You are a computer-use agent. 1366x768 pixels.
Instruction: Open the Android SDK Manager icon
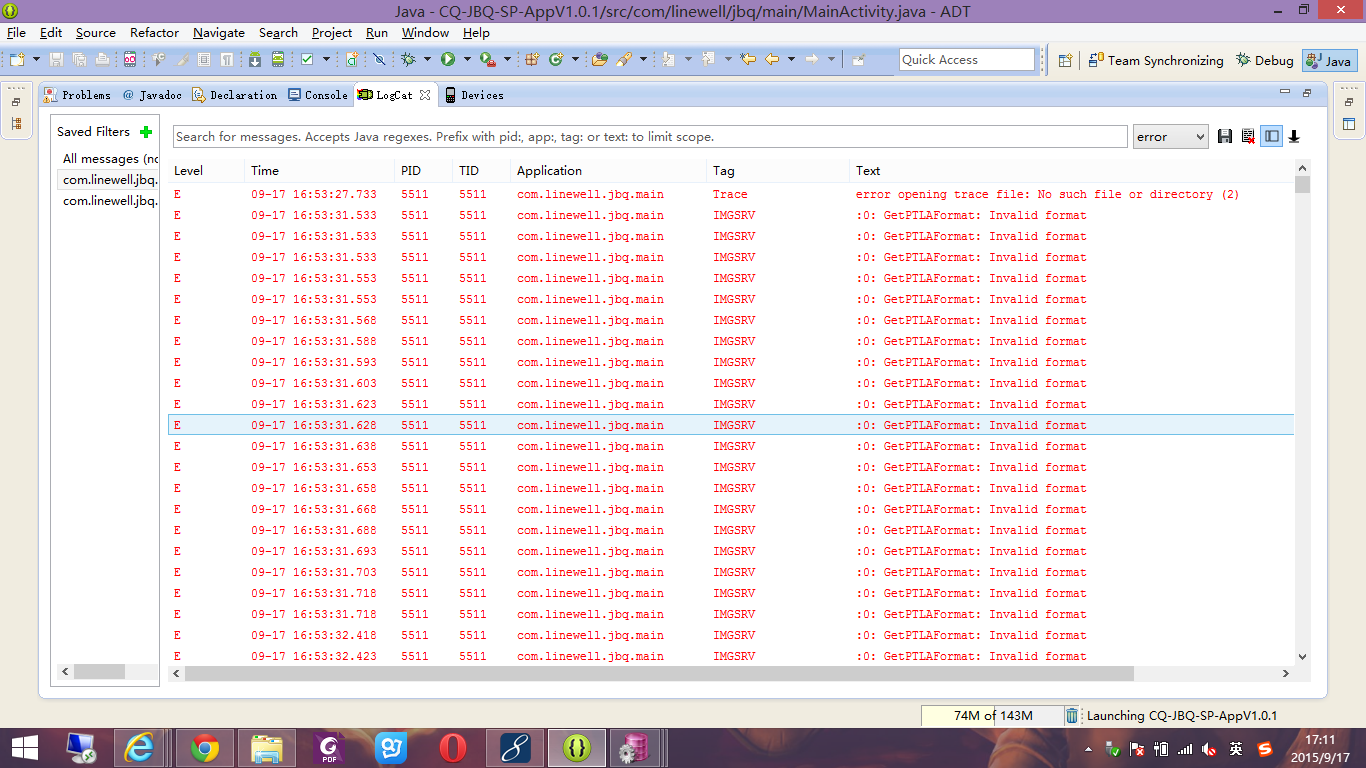click(x=255, y=60)
